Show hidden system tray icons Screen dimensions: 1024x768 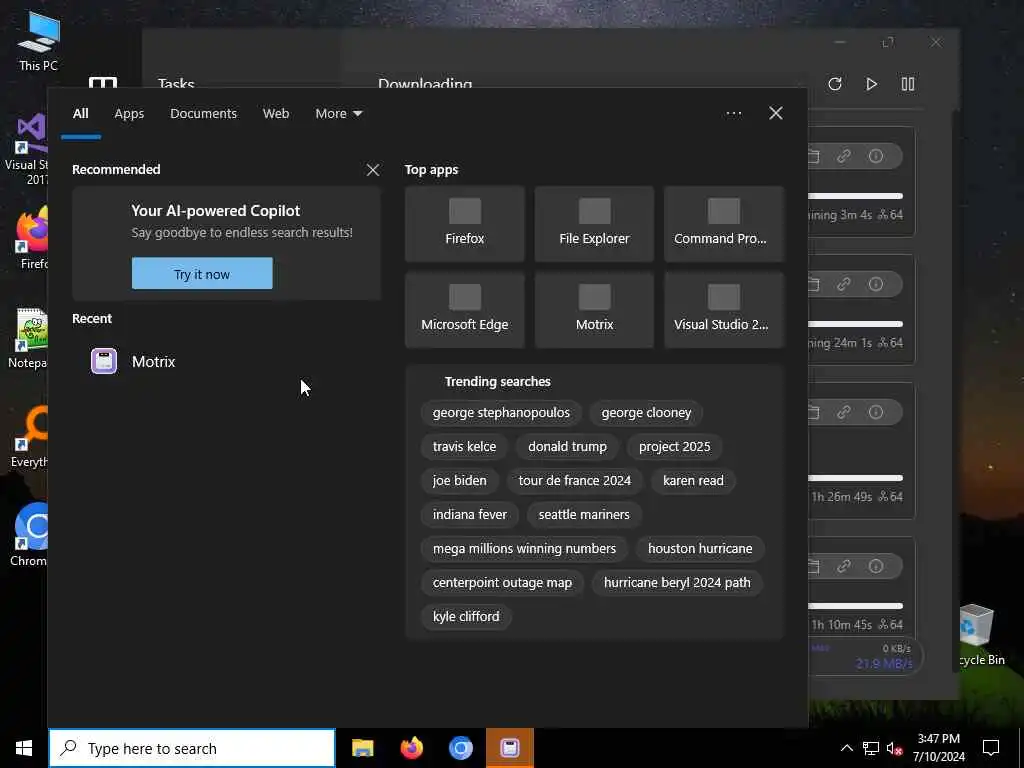coord(846,748)
